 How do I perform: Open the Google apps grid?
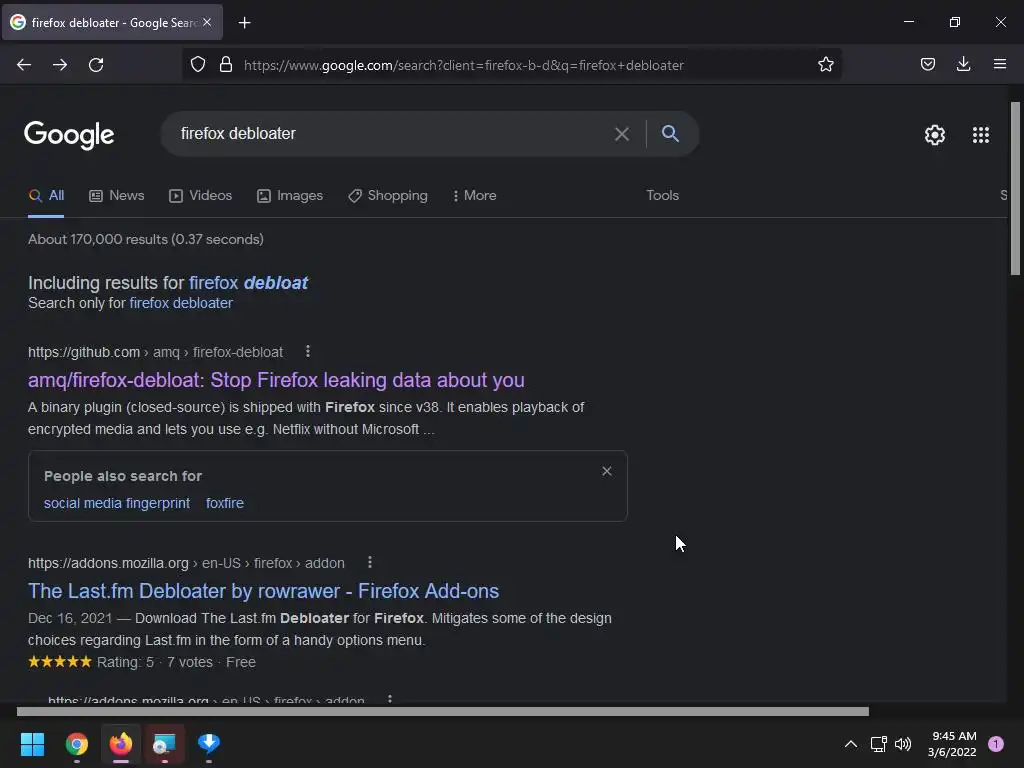coord(980,135)
